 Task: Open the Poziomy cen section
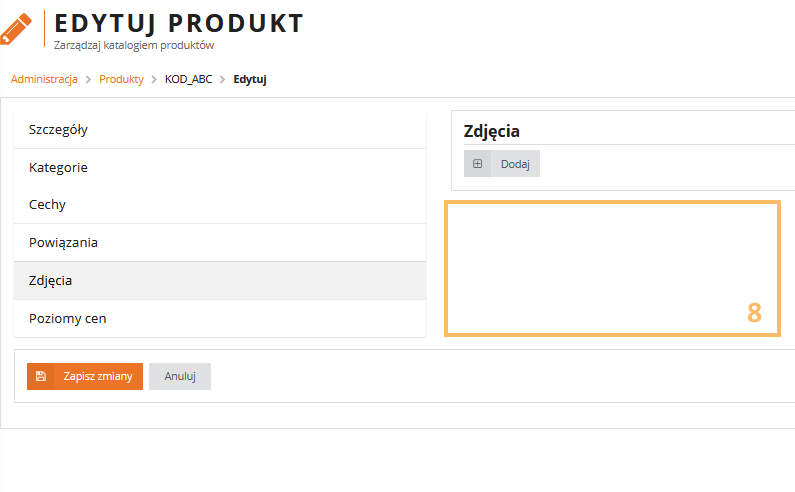tap(67, 319)
